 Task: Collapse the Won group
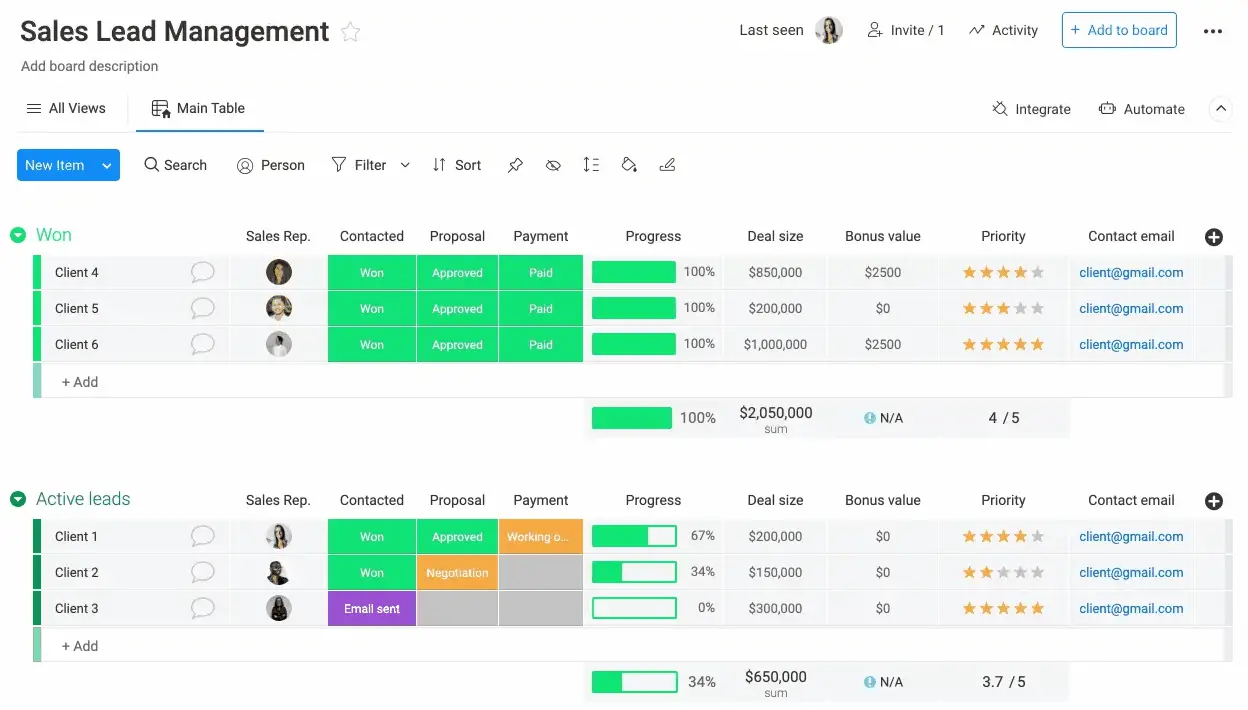[18, 235]
